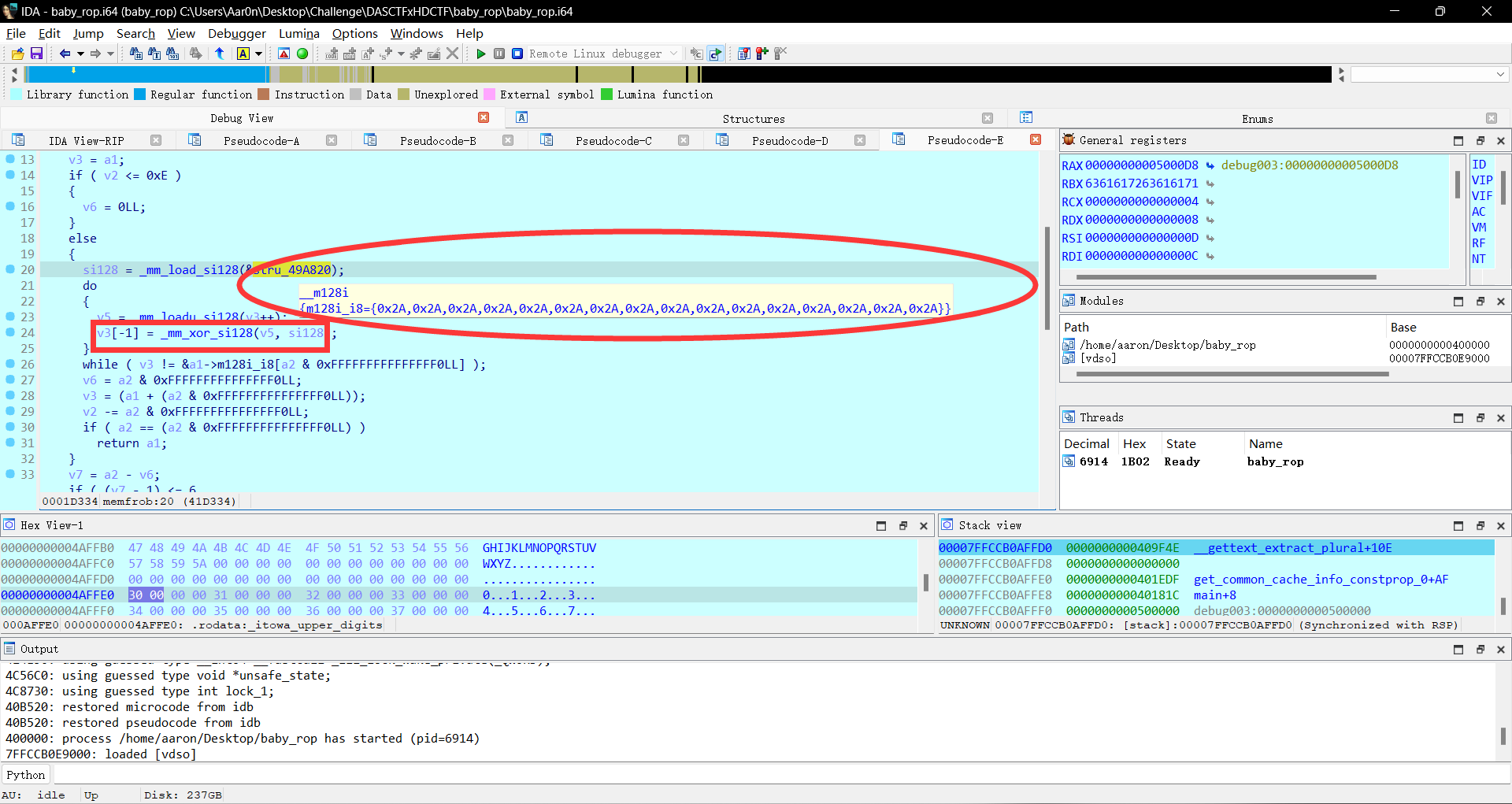Switch to the Structures tab
The height and width of the screenshot is (804, 1512).
tap(754, 118)
